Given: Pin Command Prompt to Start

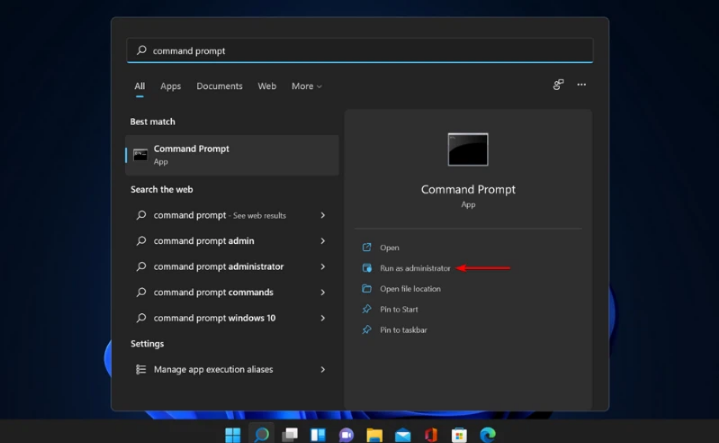Looking at the screenshot, I should point(398,309).
